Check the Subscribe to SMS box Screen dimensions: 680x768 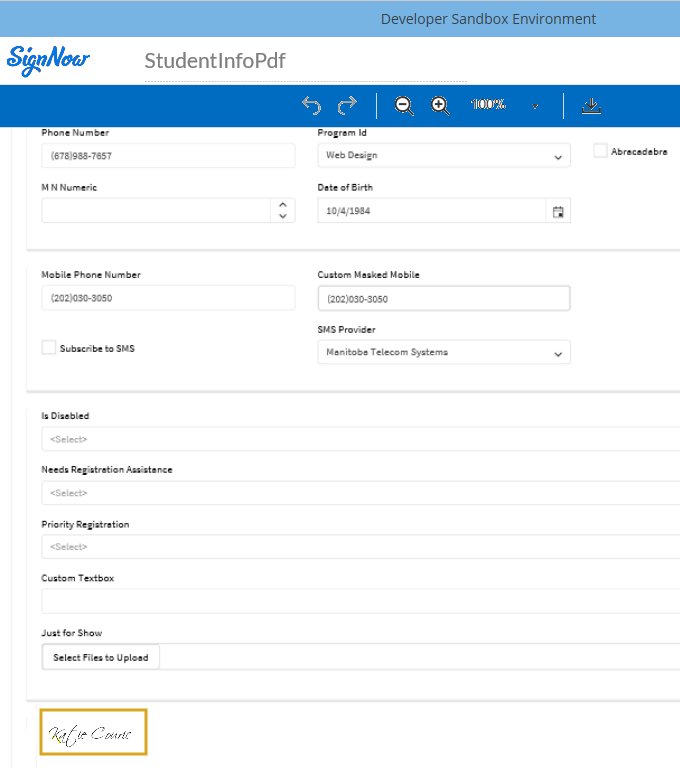49,348
